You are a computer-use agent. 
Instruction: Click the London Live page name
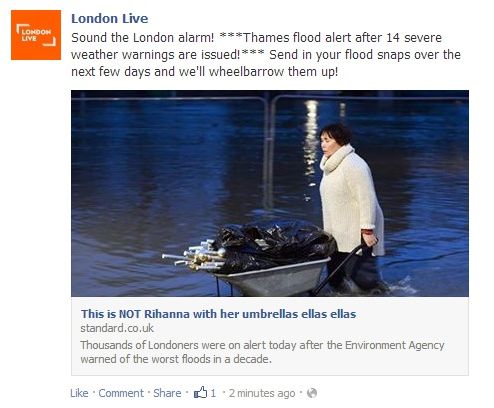click(110, 19)
